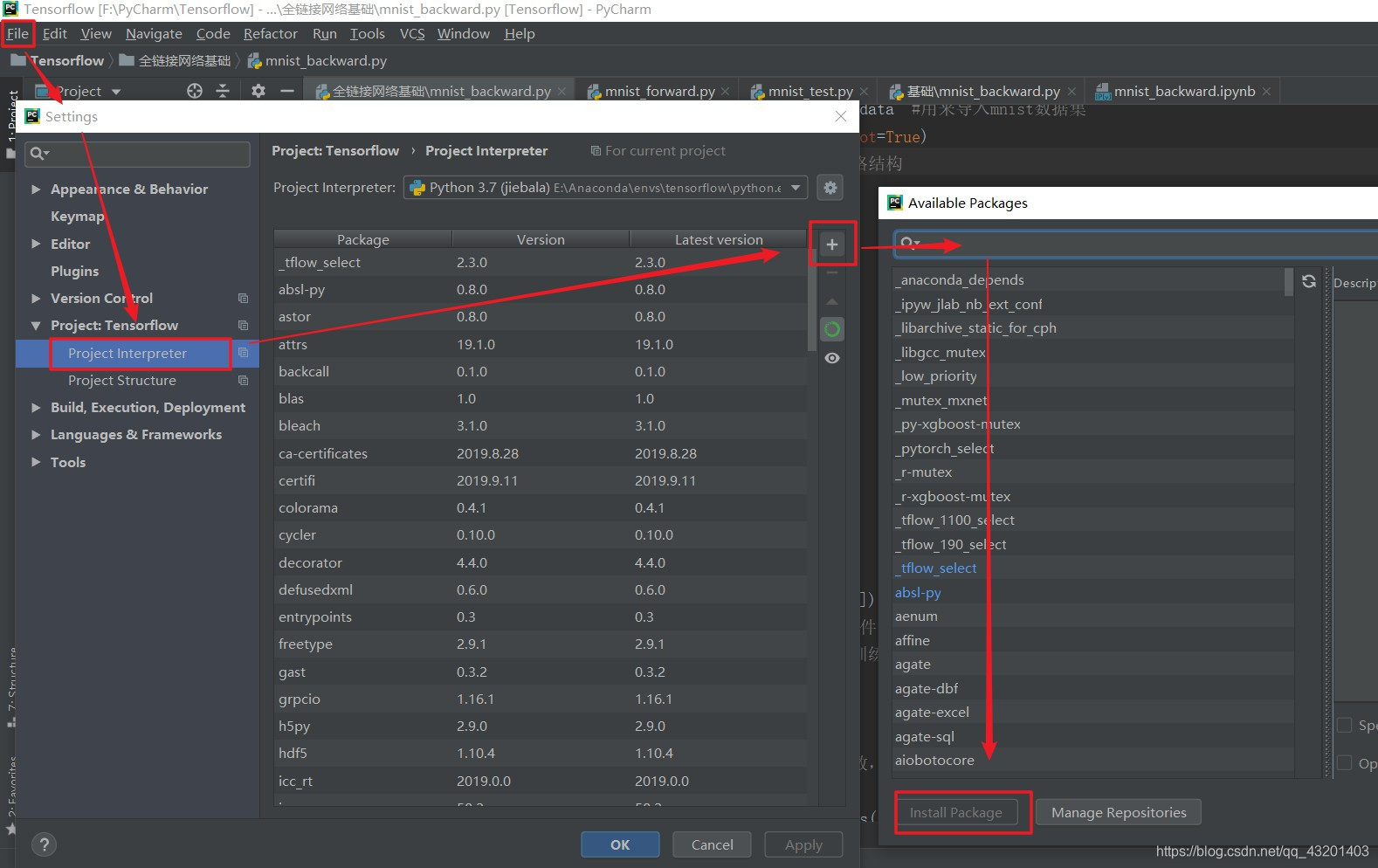Expand the Tools settings node
The width and height of the screenshot is (1378, 868).
pyautogui.click(x=36, y=463)
